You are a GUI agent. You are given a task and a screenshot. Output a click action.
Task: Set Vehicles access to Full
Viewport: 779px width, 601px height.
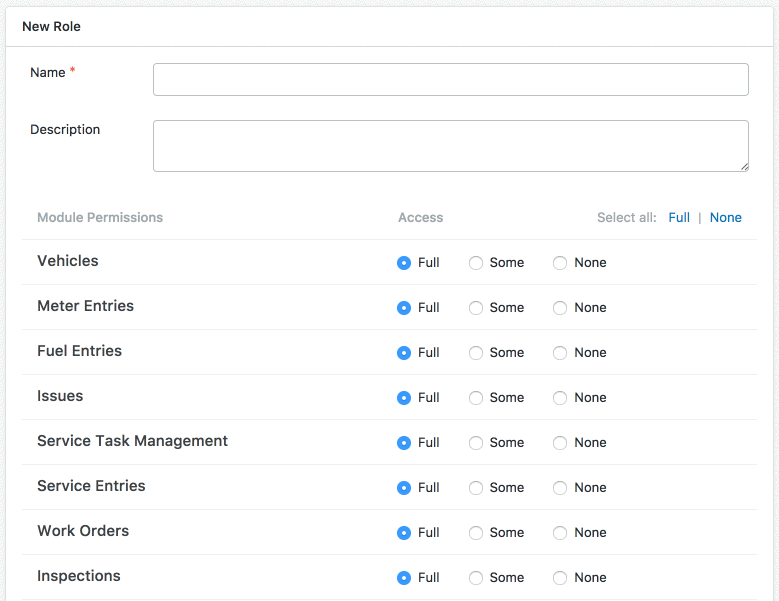coord(404,263)
